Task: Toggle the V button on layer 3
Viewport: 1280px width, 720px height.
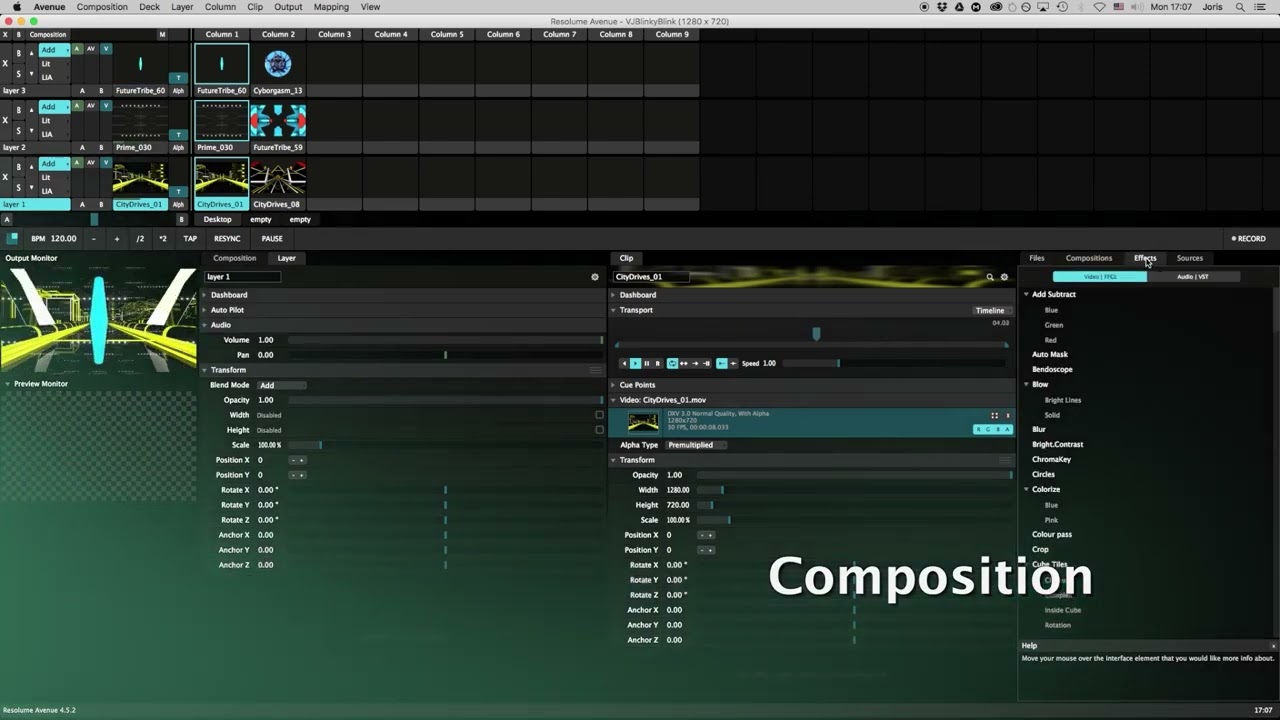Action: pyautogui.click(x=106, y=49)
